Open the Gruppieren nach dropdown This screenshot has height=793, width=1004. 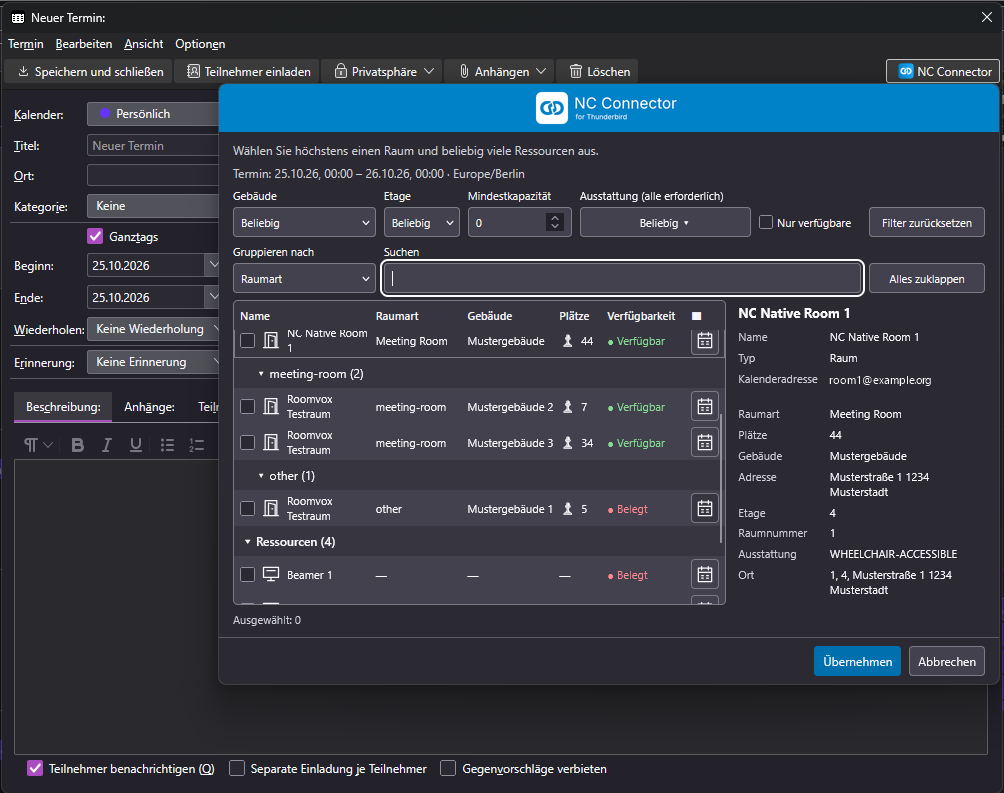(x=304, y=279)
